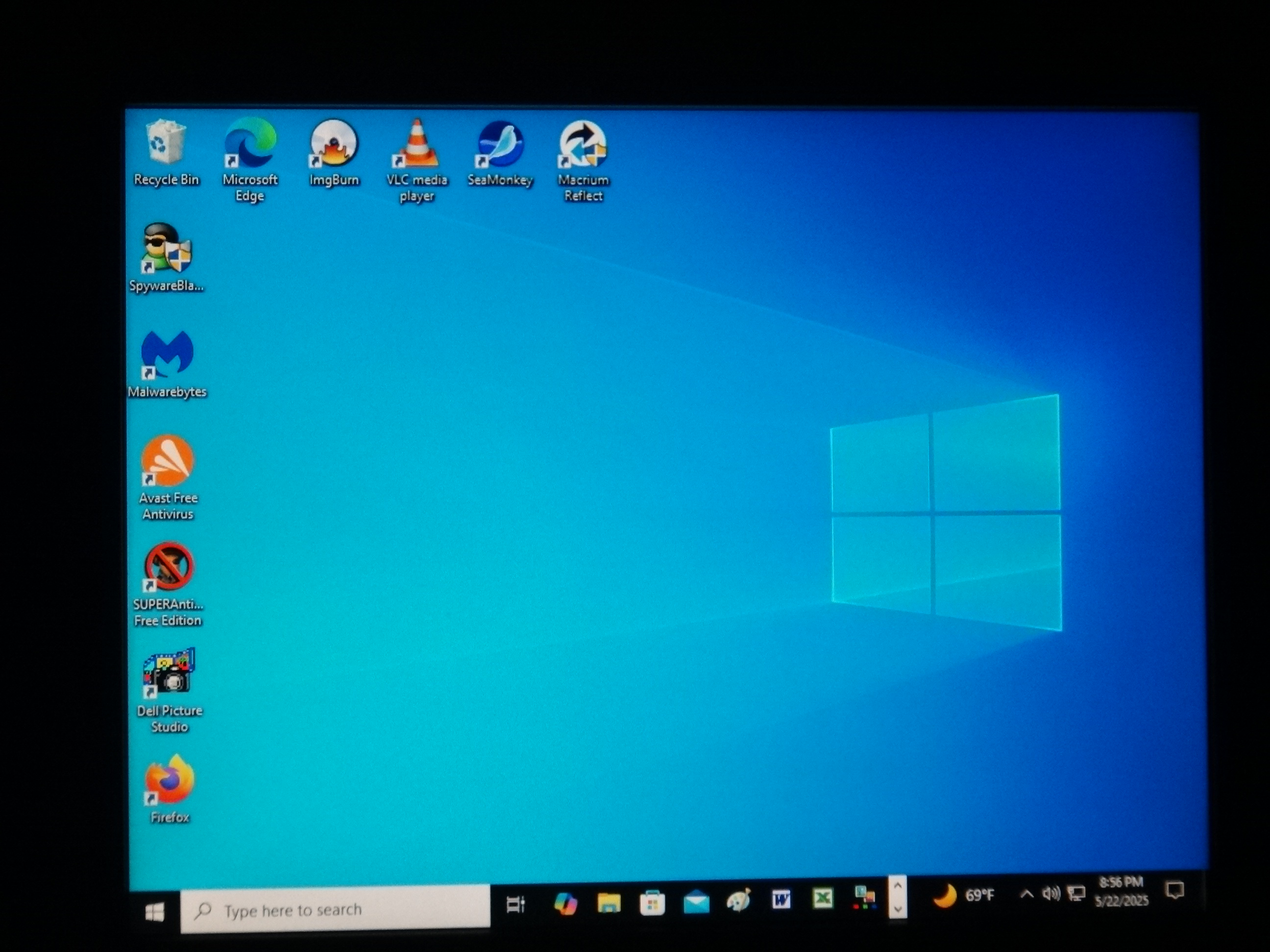Select the Malwarebytes desktop shortcut
This screenshot has width=1270, height=952.
(x=167, y=364)
